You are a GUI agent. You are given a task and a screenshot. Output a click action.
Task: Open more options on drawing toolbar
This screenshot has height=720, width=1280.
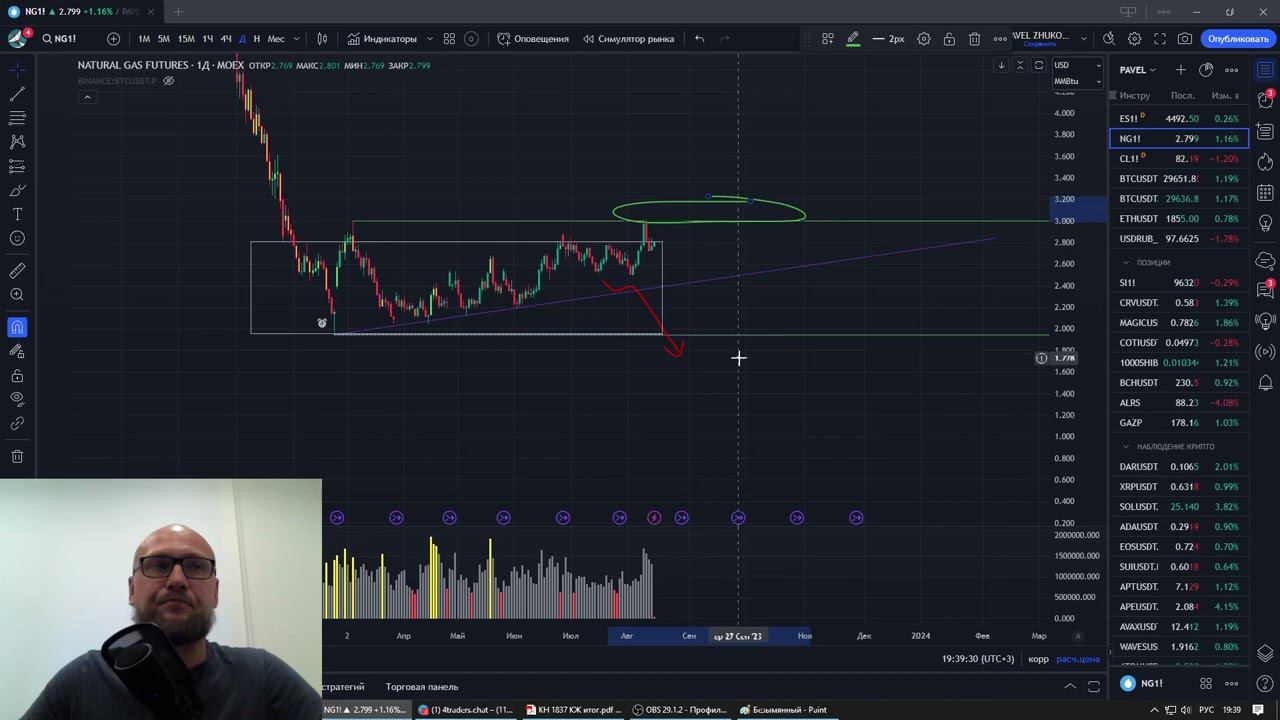[x=1000, y=39]
